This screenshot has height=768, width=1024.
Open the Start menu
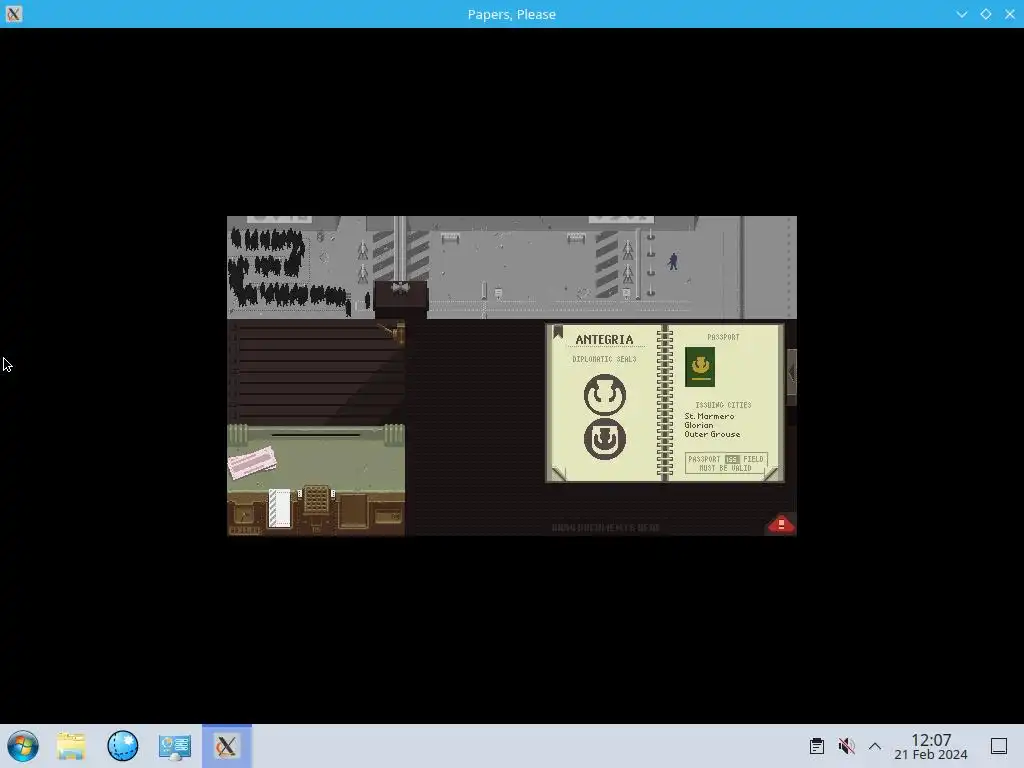pos(23,746)
